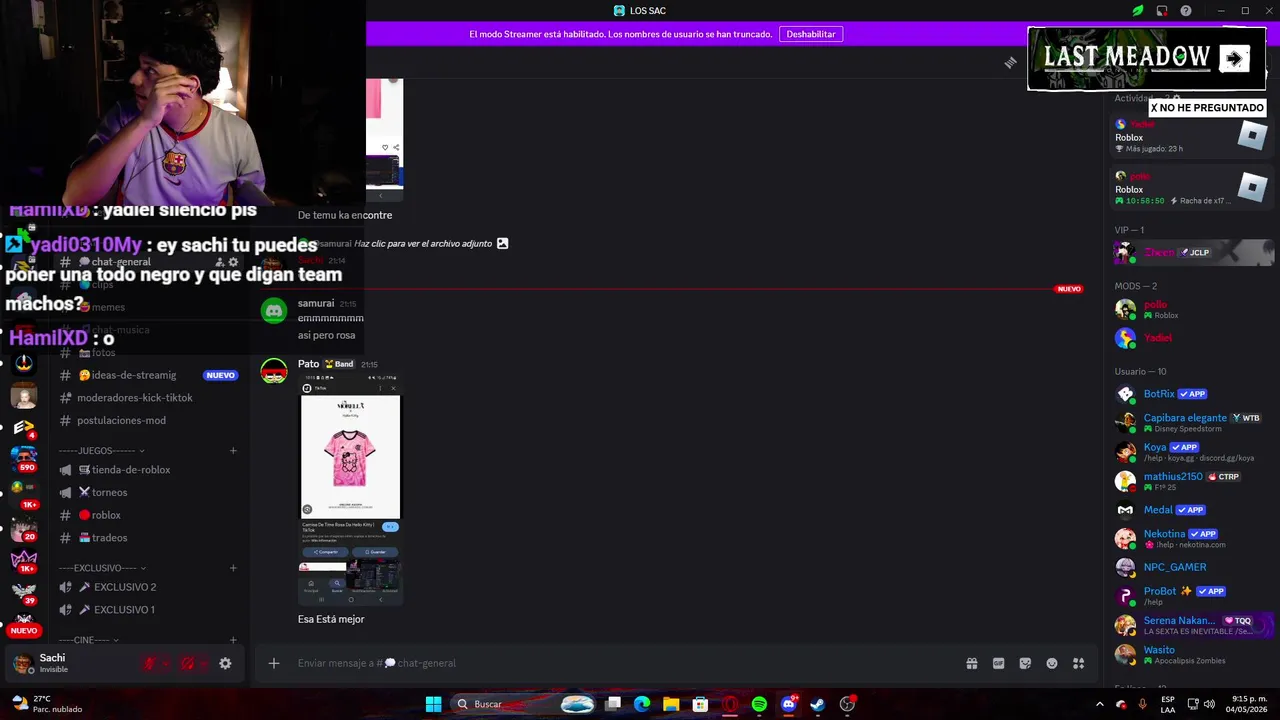Open headphone output options arrow
The width and height of the screenshot is (1280, 720).
(x=204, y=663)
